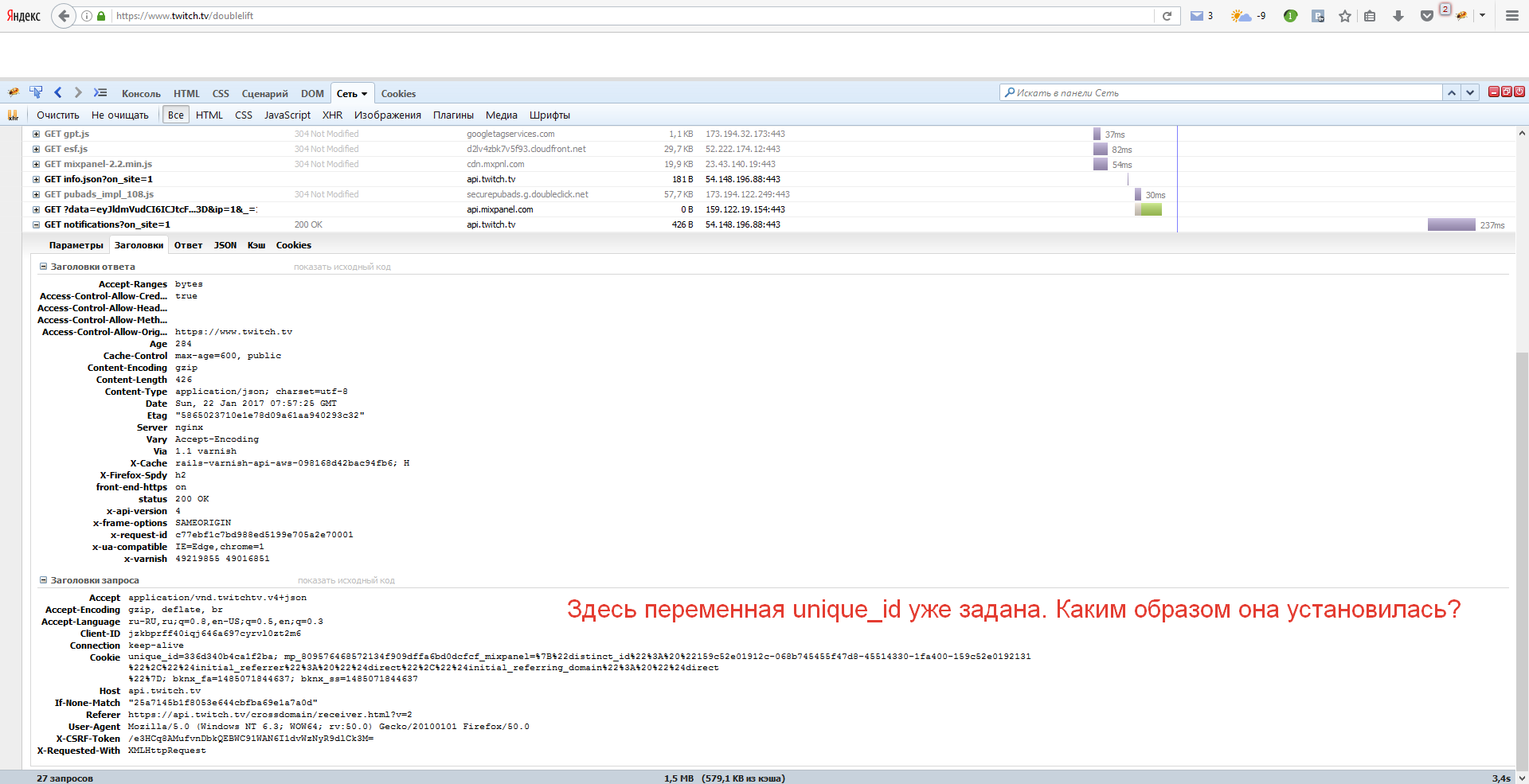Screen dimensions: 1529x784
Task: Open the weather widget showing -9
Action: pyautogui.click(x=1248, y=16)
